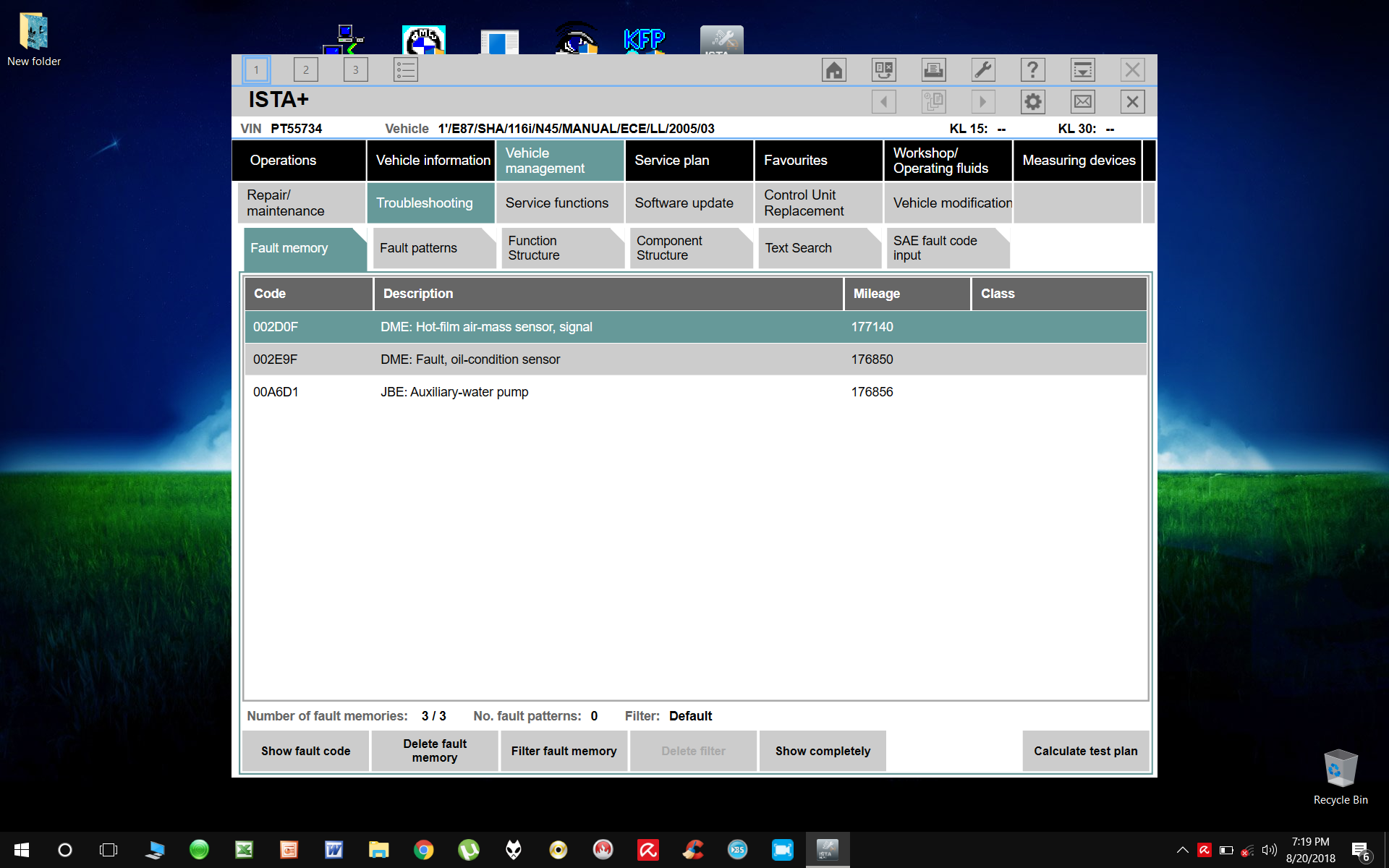Open the operations list icon
This screenshot has width=1389, height=868.
click(405, 70)
